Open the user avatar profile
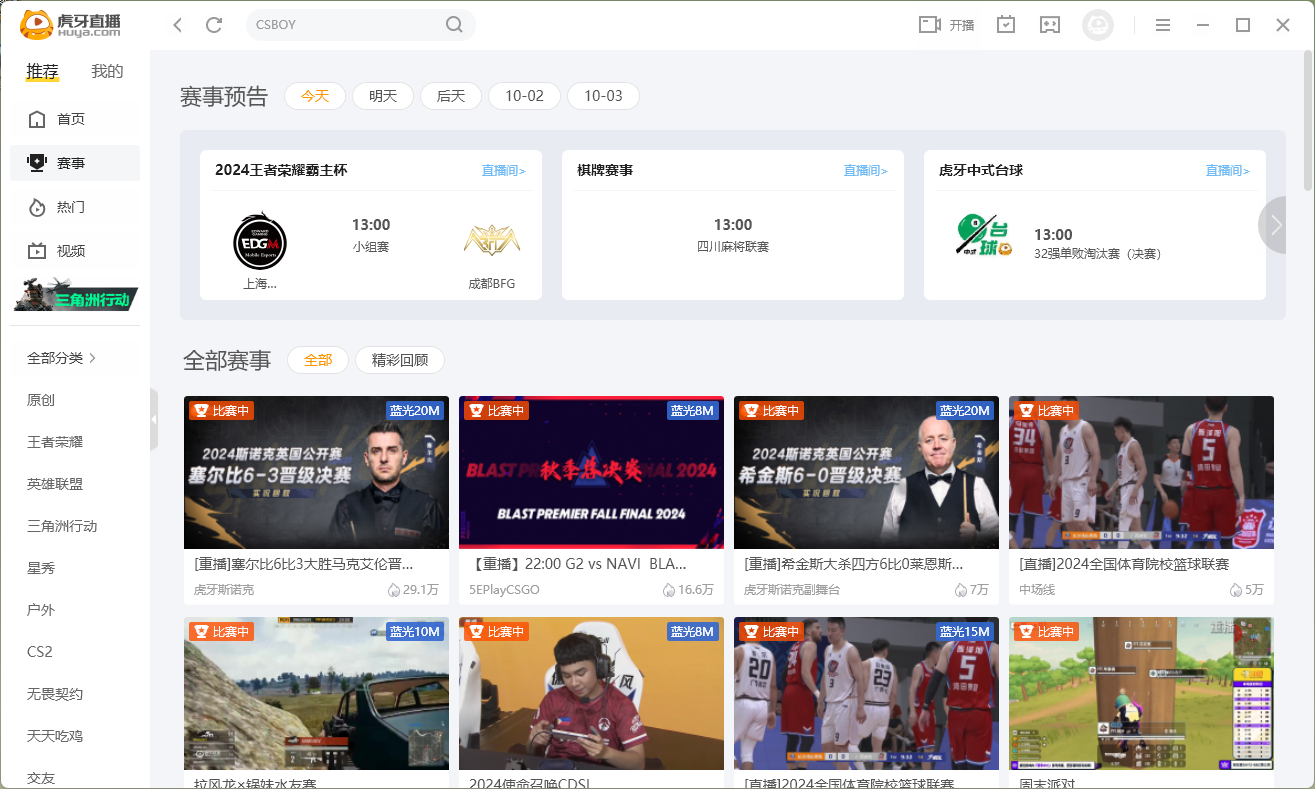Screen dimensions: 1315x789 [1098, 25]
